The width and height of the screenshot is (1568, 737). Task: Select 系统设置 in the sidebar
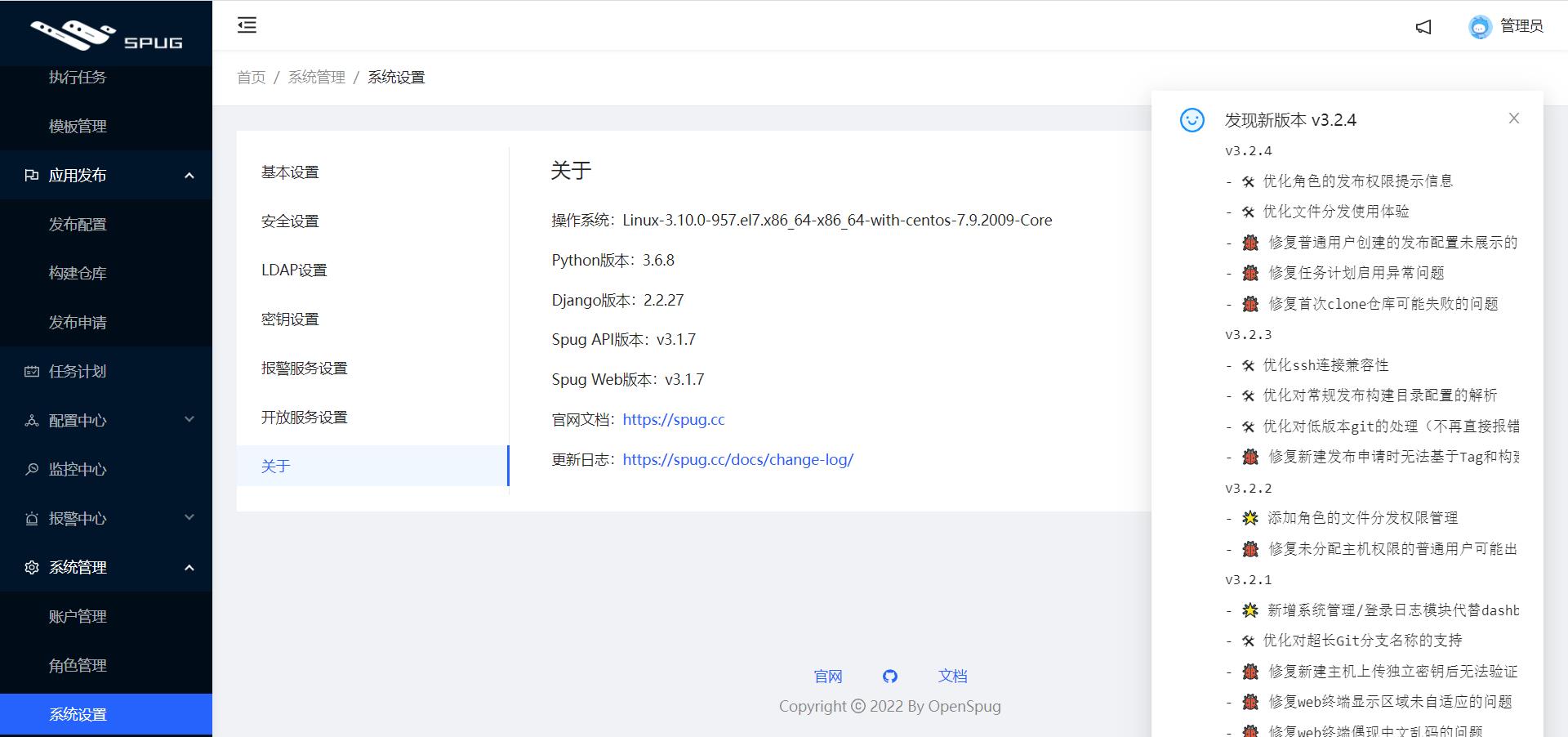(106, 714)
